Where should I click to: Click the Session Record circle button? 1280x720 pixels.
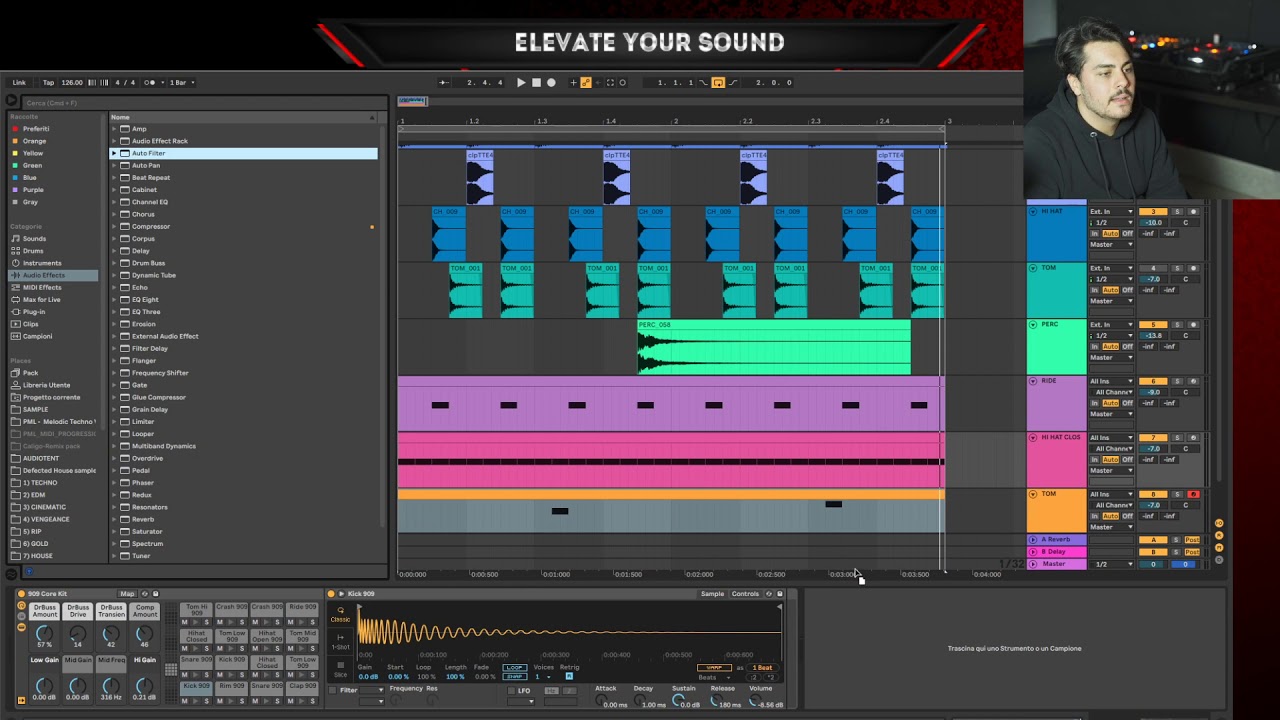(x=622, y=83)
